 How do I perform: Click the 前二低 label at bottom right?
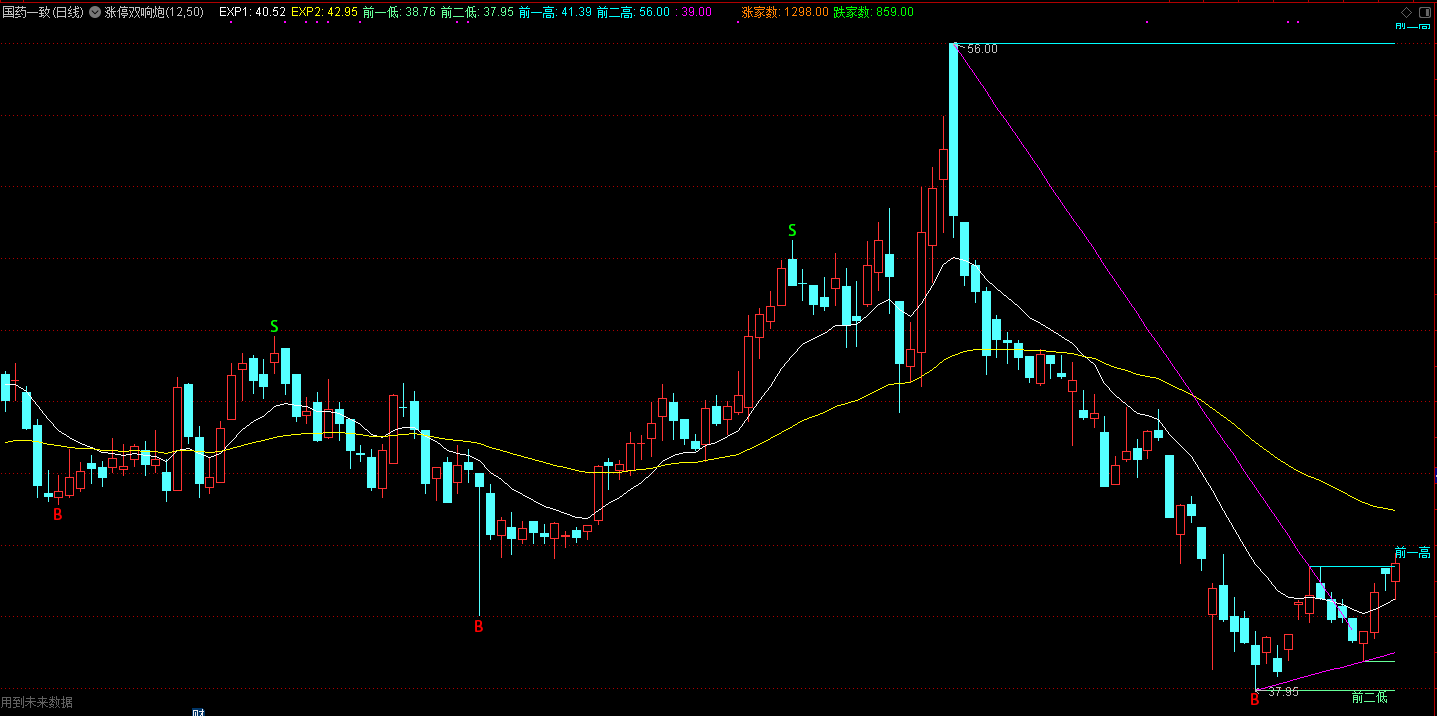[x=1370, y=697]
